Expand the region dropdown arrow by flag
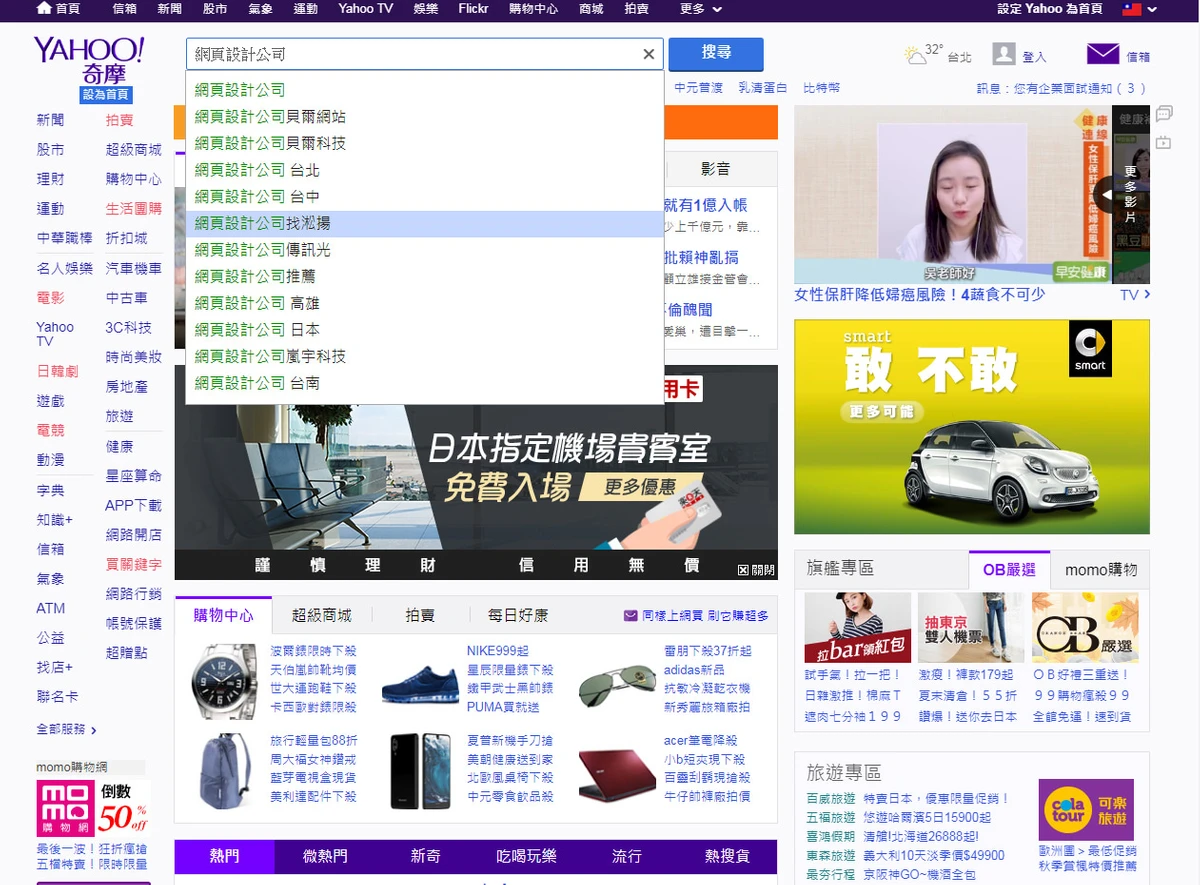This screenshot has width=1200, height=885. coord(1153,9)
